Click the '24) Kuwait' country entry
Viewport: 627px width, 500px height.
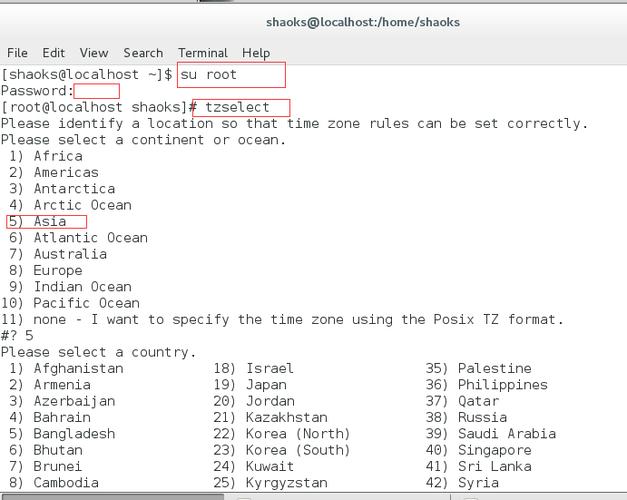click(x=254, y=466)
